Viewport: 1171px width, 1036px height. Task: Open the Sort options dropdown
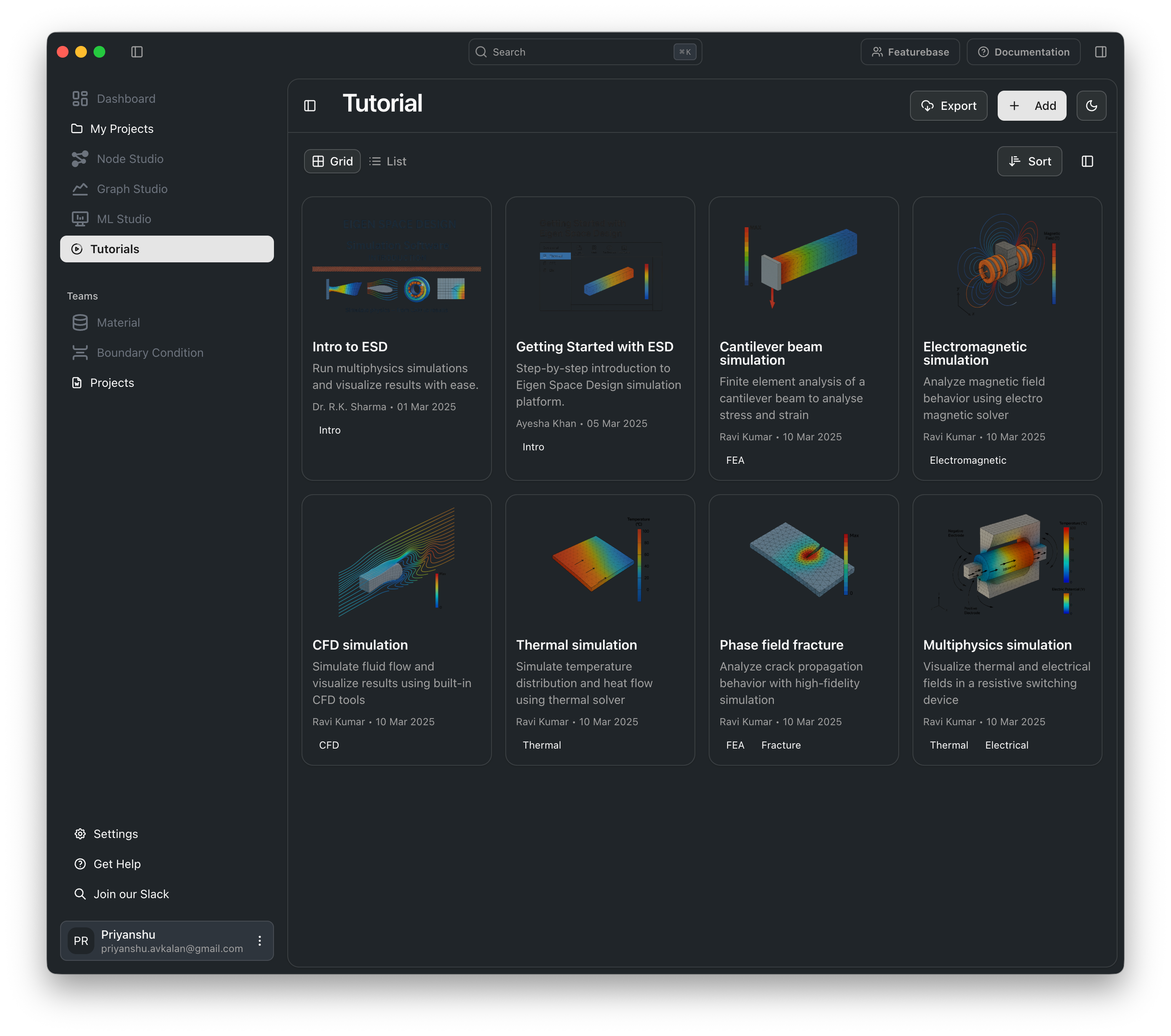[1029, 162]
